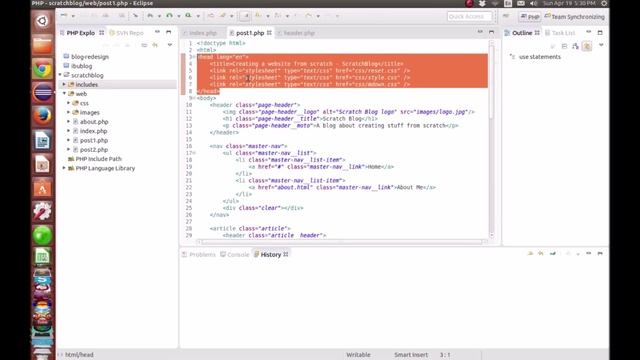Click Collapse All in PHP Explorer toolbar
Screen dimensions: 640x360
click(x=144, y=45)
